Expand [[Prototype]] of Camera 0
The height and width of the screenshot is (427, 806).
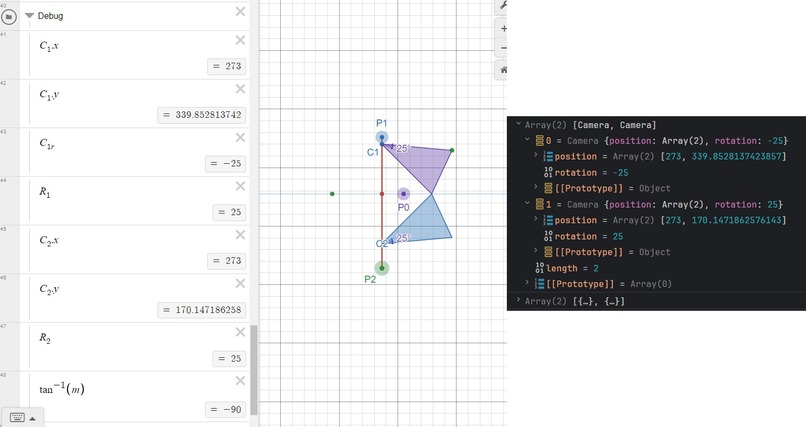pyautogui.click(x=536, y=188)
